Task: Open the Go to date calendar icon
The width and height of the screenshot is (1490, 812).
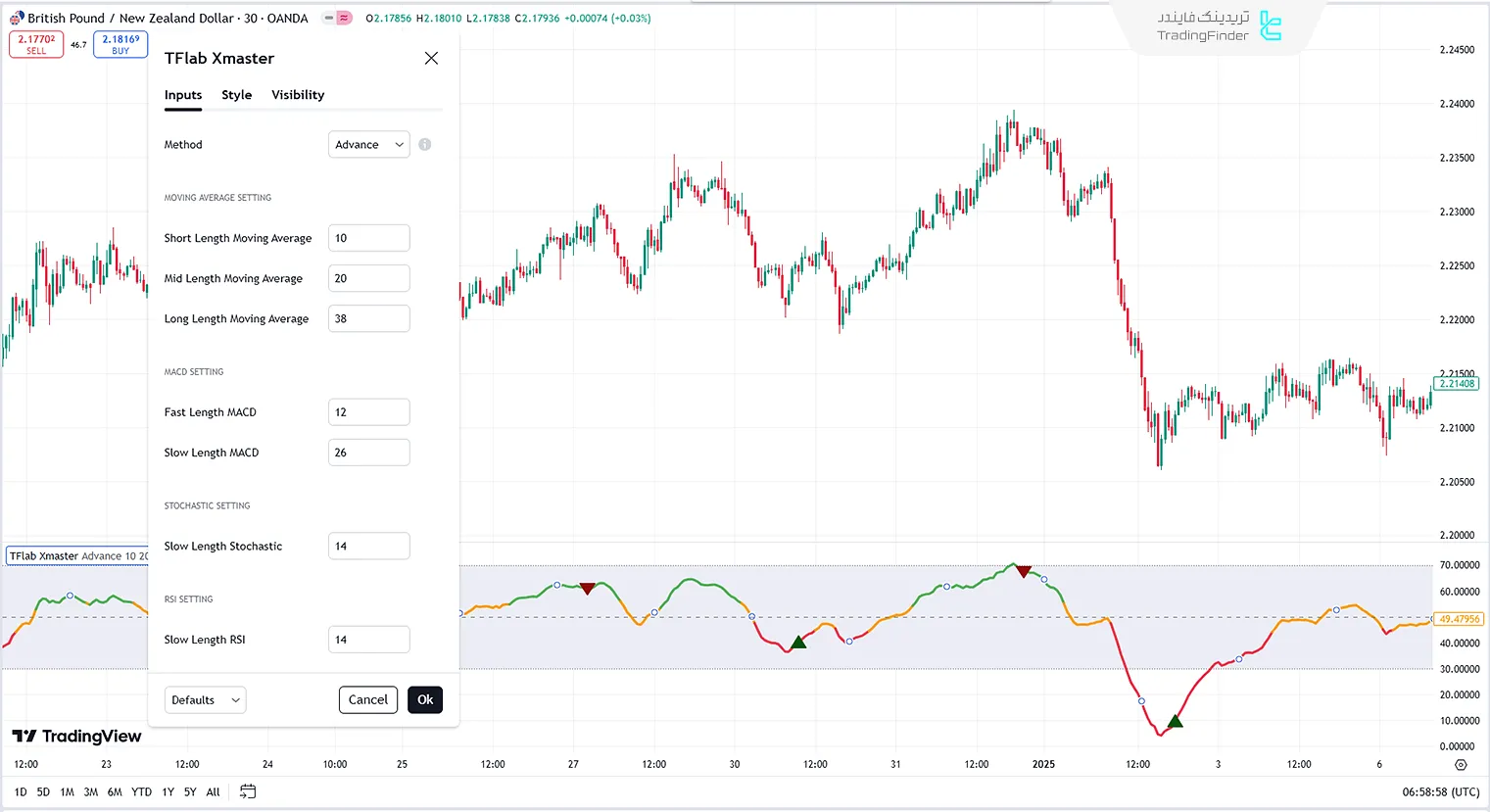Action: click(248, 791)
